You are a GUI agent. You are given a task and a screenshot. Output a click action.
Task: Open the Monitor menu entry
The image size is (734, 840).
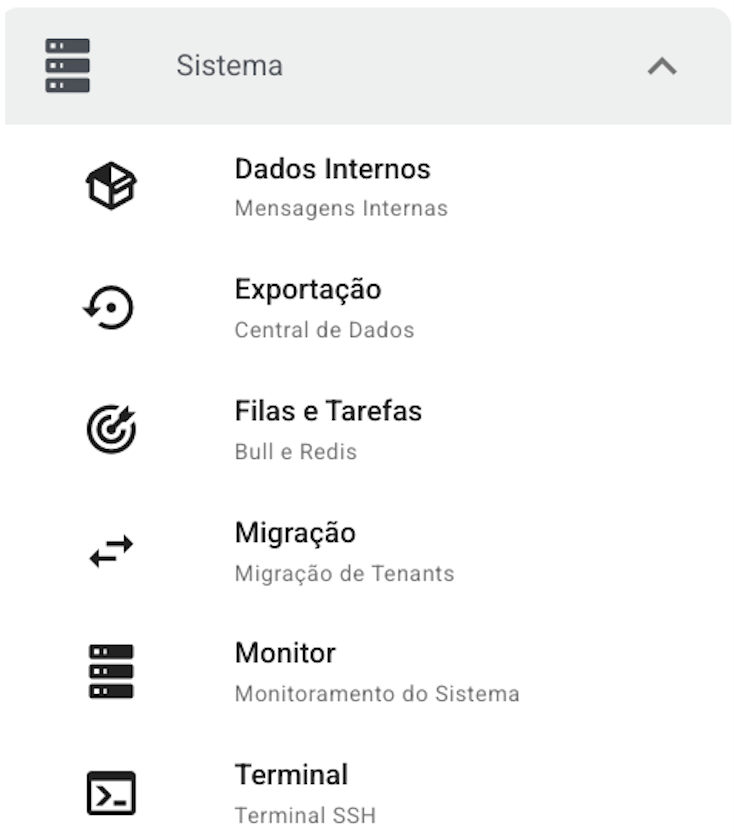285,654
